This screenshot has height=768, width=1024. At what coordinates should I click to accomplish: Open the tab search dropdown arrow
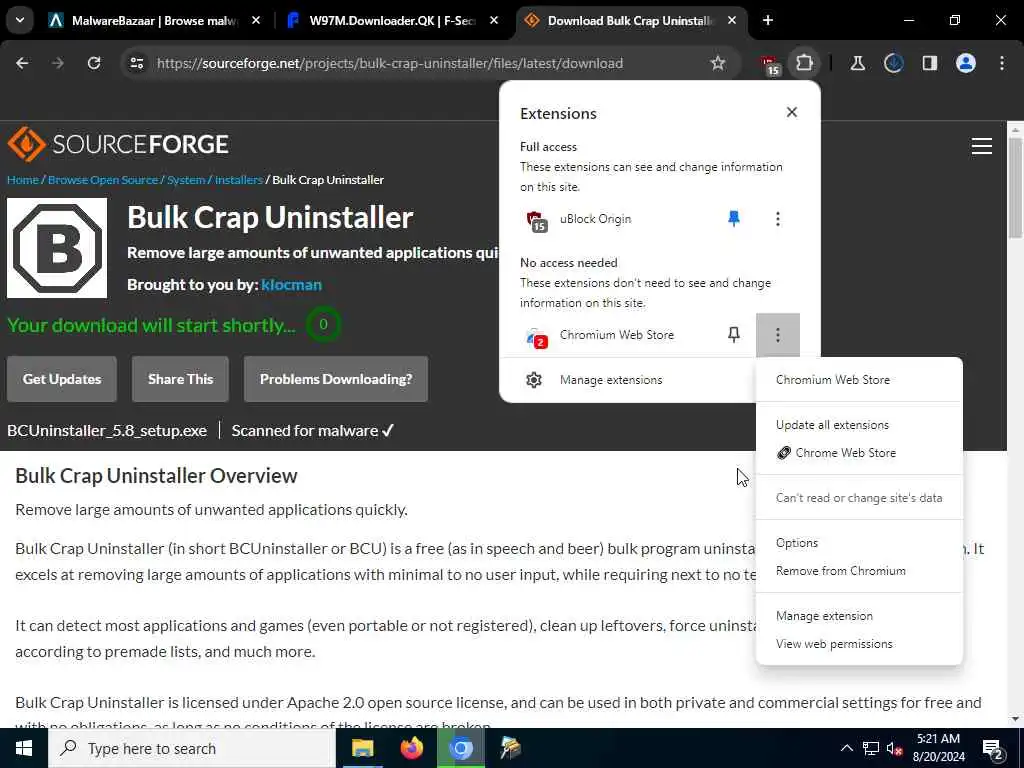point(20,21)
